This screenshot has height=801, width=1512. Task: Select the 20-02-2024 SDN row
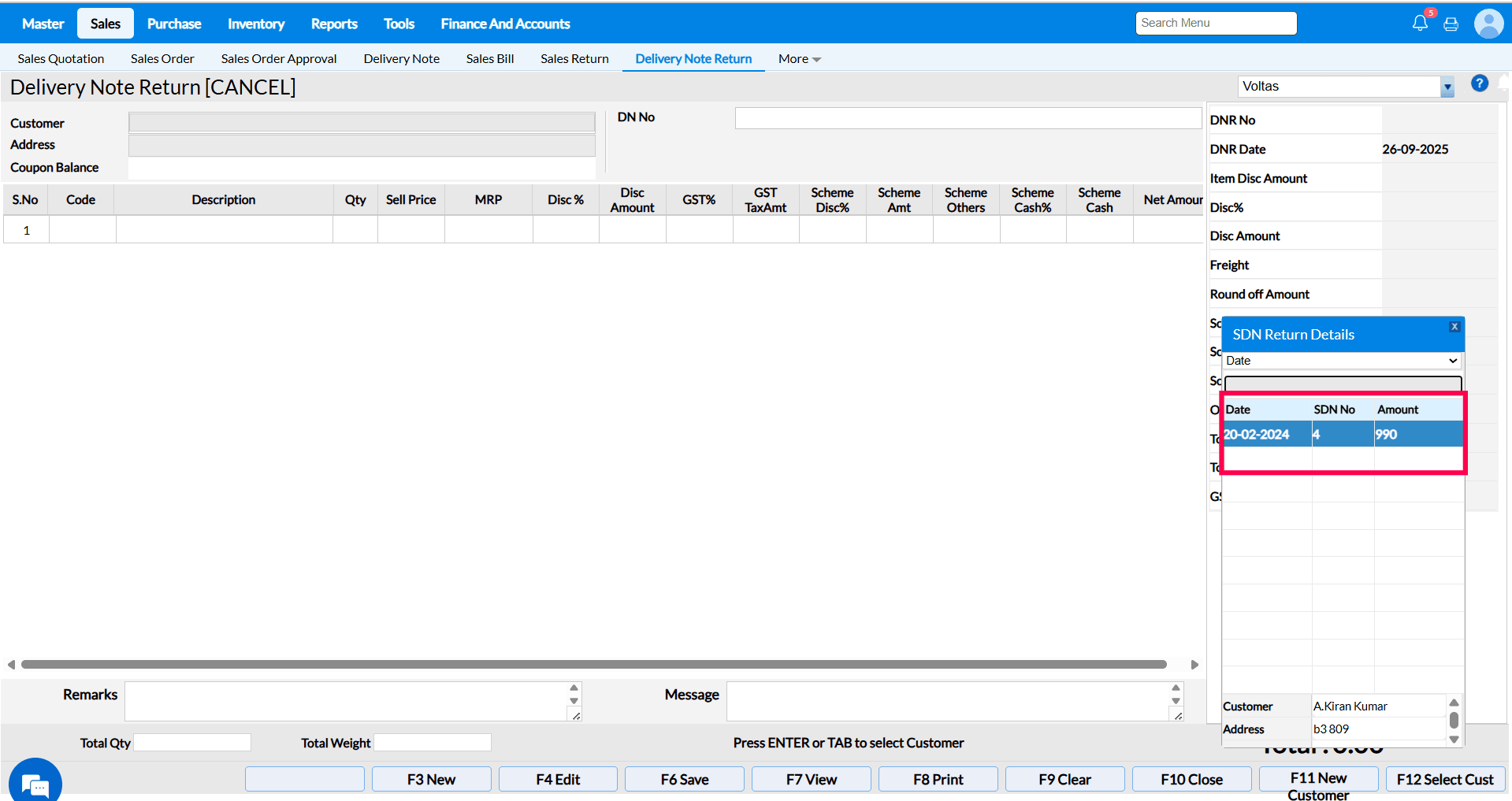coord(1341,434)
